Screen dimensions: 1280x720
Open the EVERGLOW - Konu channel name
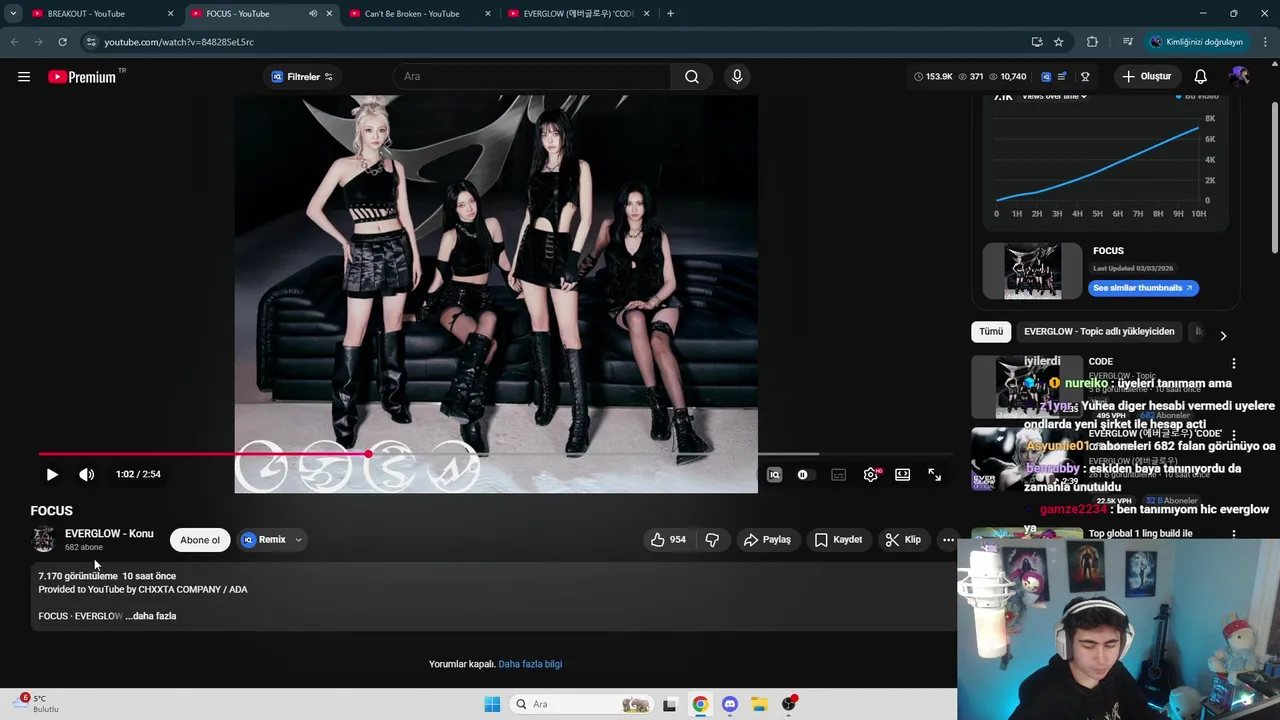click(x=109, y=534)
